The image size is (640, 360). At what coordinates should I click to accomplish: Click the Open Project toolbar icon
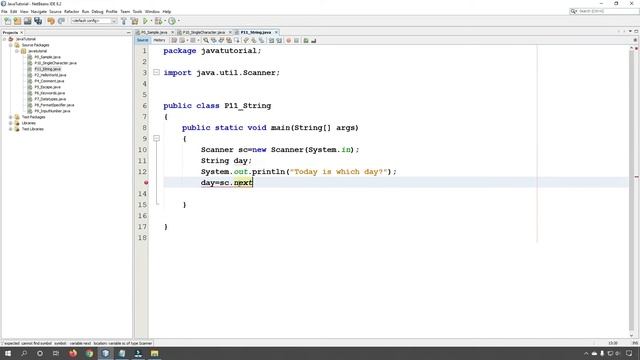click(27, 21)
